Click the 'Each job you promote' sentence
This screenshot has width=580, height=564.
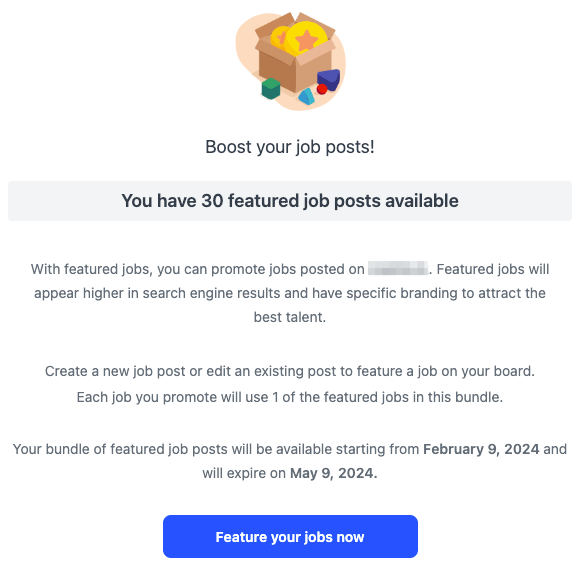(290, 397)
